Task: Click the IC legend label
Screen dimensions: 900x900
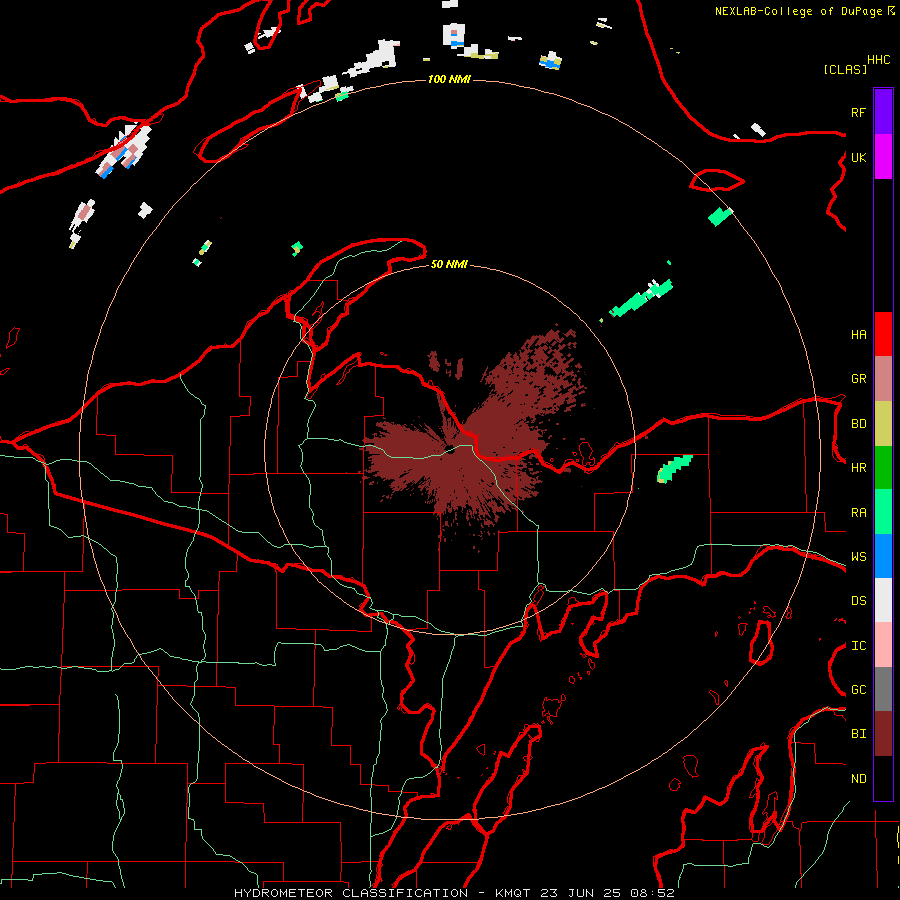Action: (x=858, y=646)
